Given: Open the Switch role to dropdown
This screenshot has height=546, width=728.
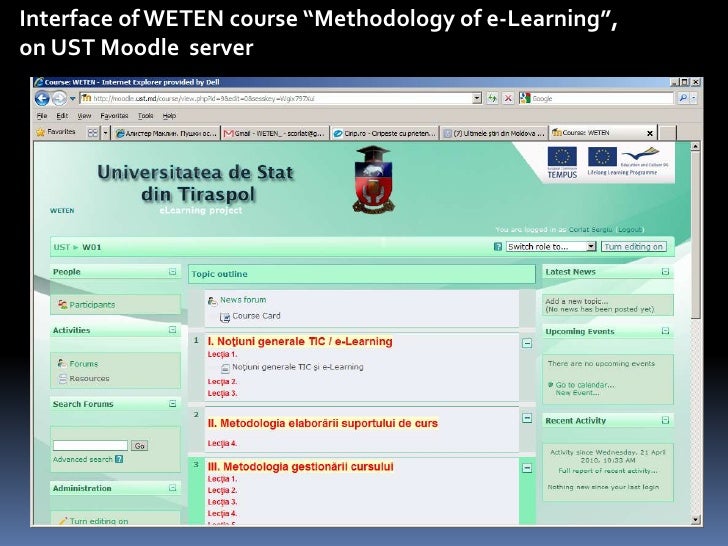Looking at the screenshot, I should click(x=551, y=247).
